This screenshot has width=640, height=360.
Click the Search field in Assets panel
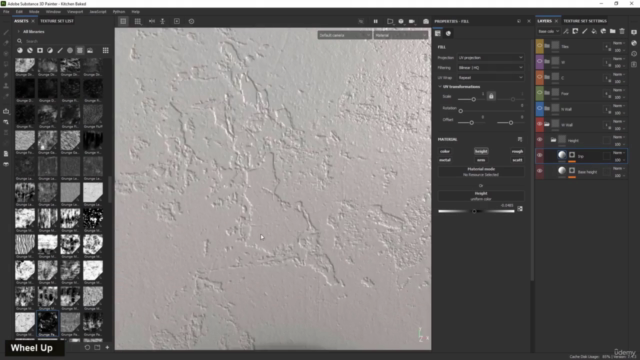[61, 41]
